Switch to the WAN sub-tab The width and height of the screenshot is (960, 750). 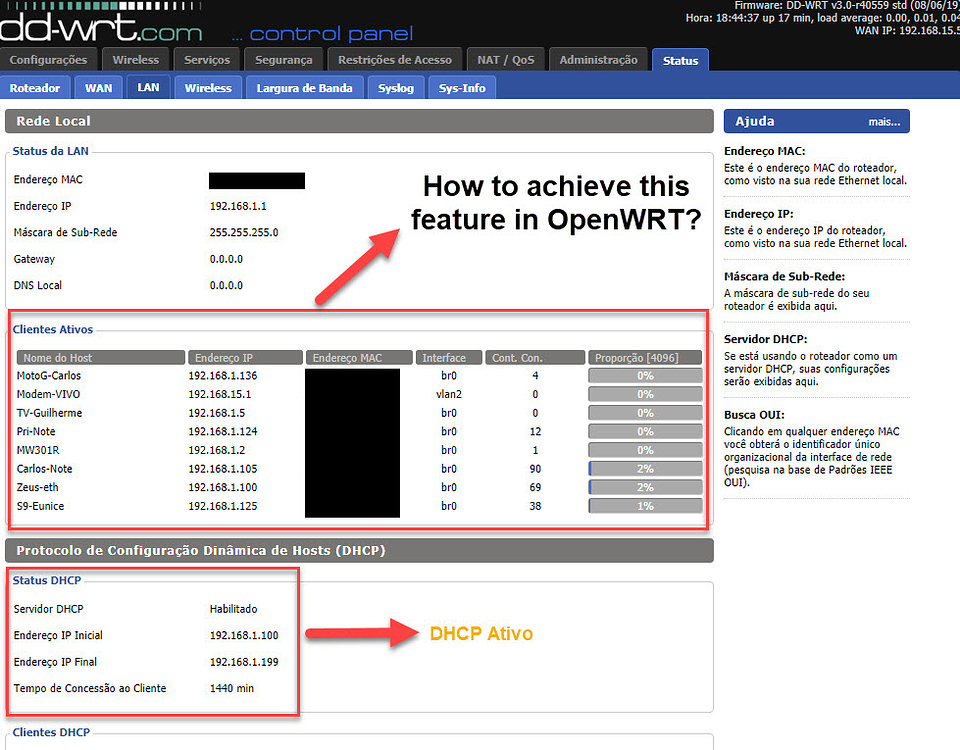(98, 88)
